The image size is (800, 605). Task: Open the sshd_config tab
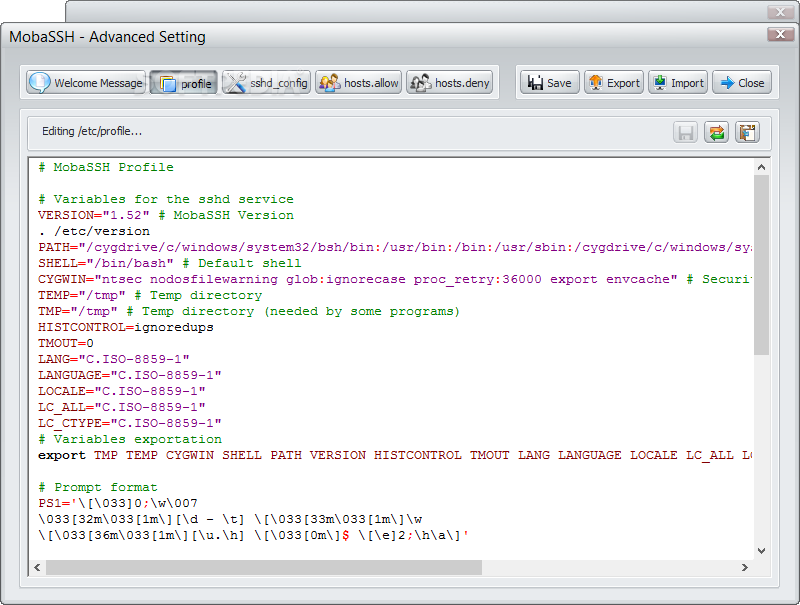point(266,83)
